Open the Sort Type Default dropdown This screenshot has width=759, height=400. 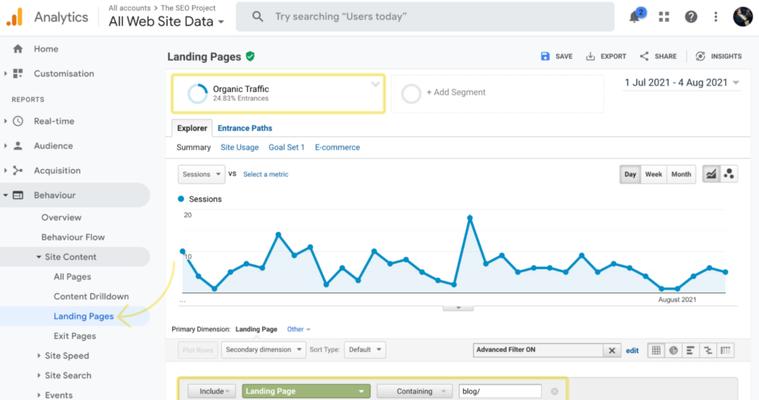pos(365,350)
